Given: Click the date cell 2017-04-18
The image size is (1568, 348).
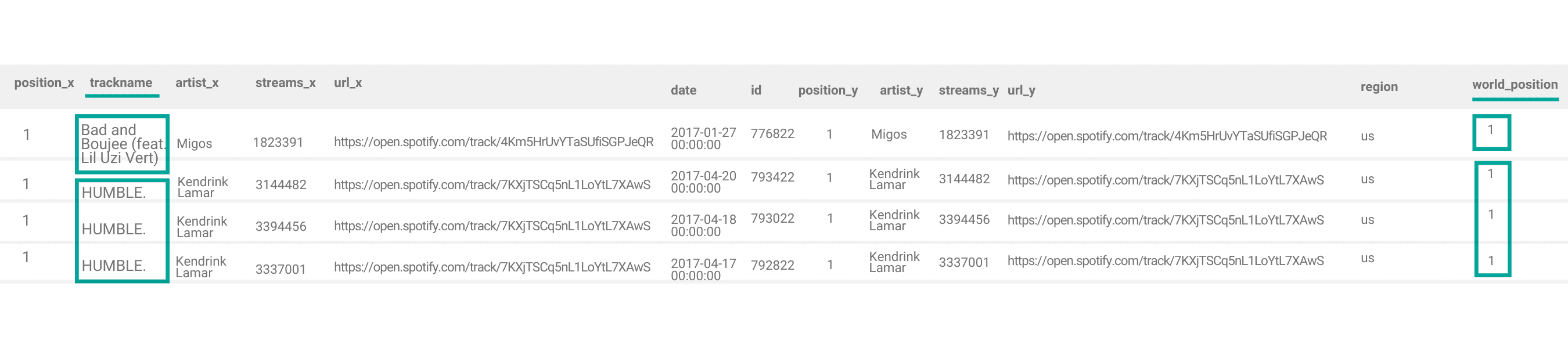Looking at the screenshot, I should (703, 225).
